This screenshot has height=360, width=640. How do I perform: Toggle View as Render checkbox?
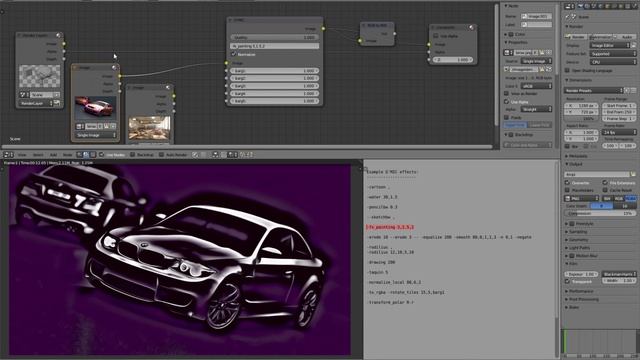[x=507, y=93]
